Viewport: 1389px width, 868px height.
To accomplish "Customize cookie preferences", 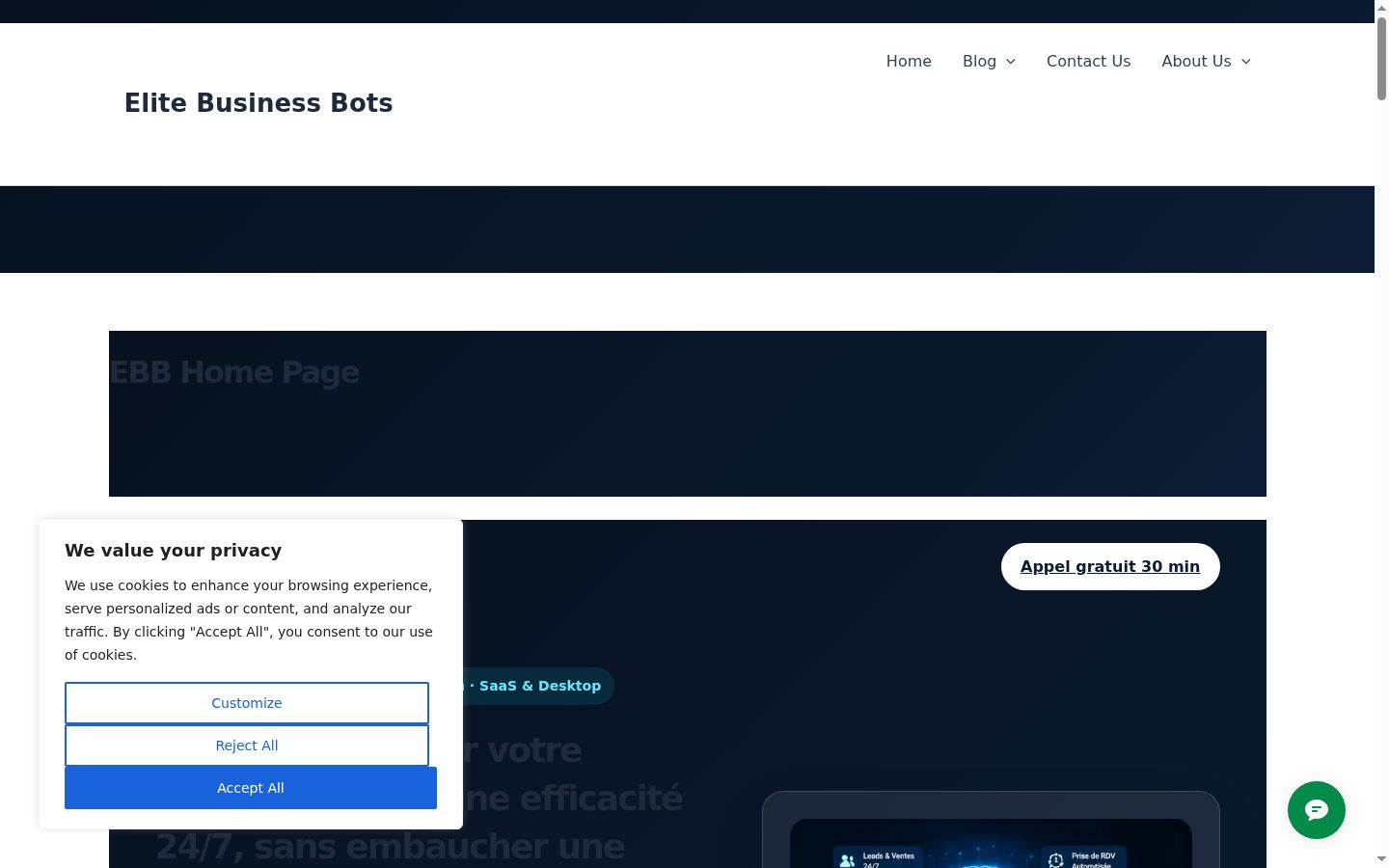I will (x=247, y=703).
